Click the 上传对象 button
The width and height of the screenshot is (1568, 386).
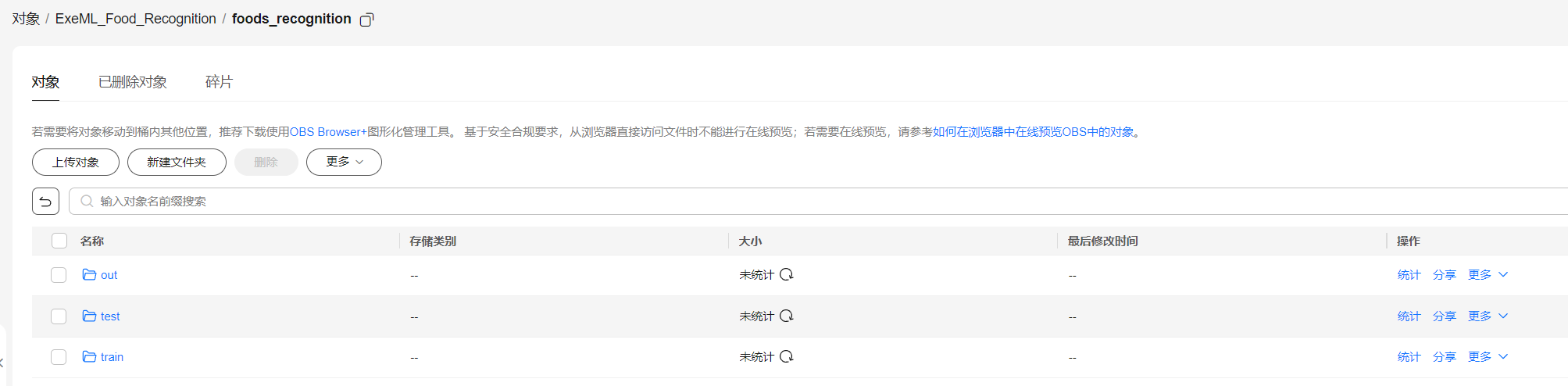tap(76, 162)
